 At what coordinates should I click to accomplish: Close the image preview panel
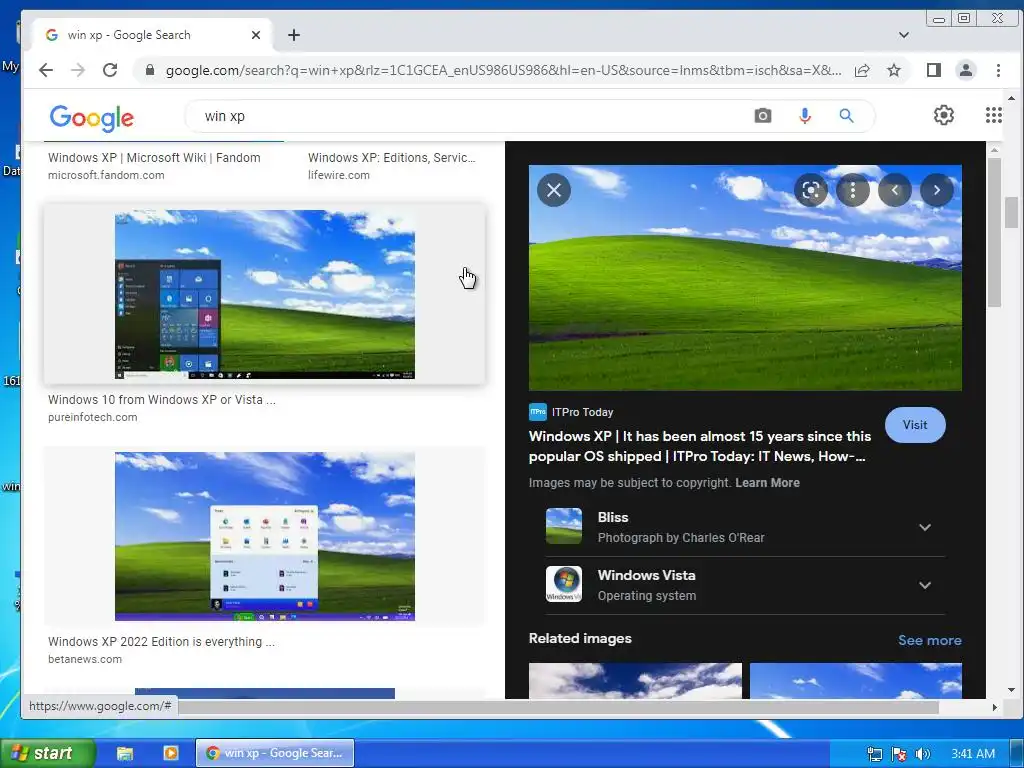554,190
